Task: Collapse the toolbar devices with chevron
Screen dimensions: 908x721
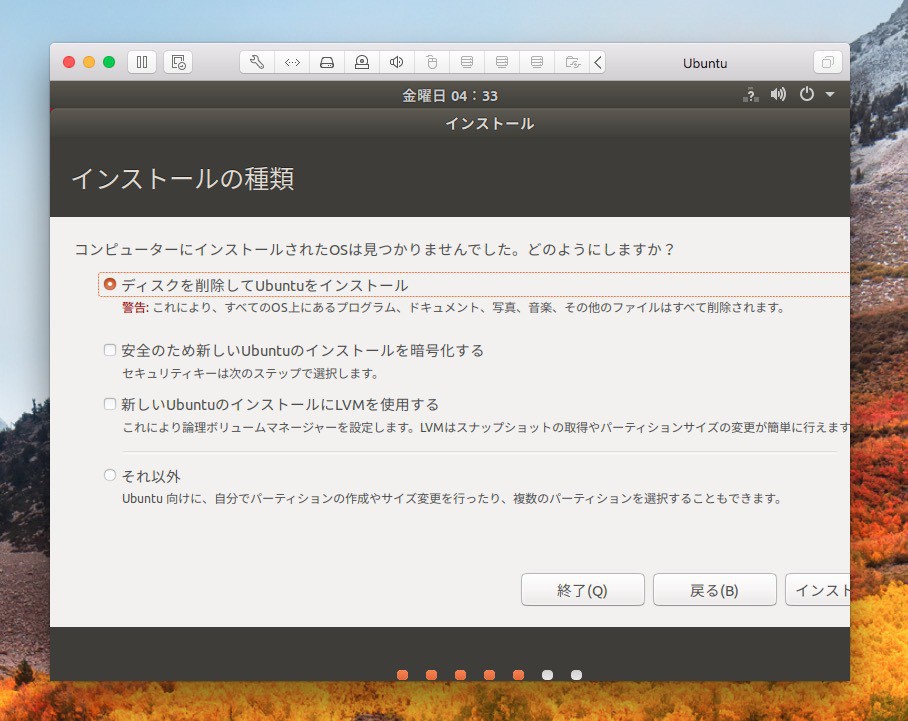Action: (598, 62)
